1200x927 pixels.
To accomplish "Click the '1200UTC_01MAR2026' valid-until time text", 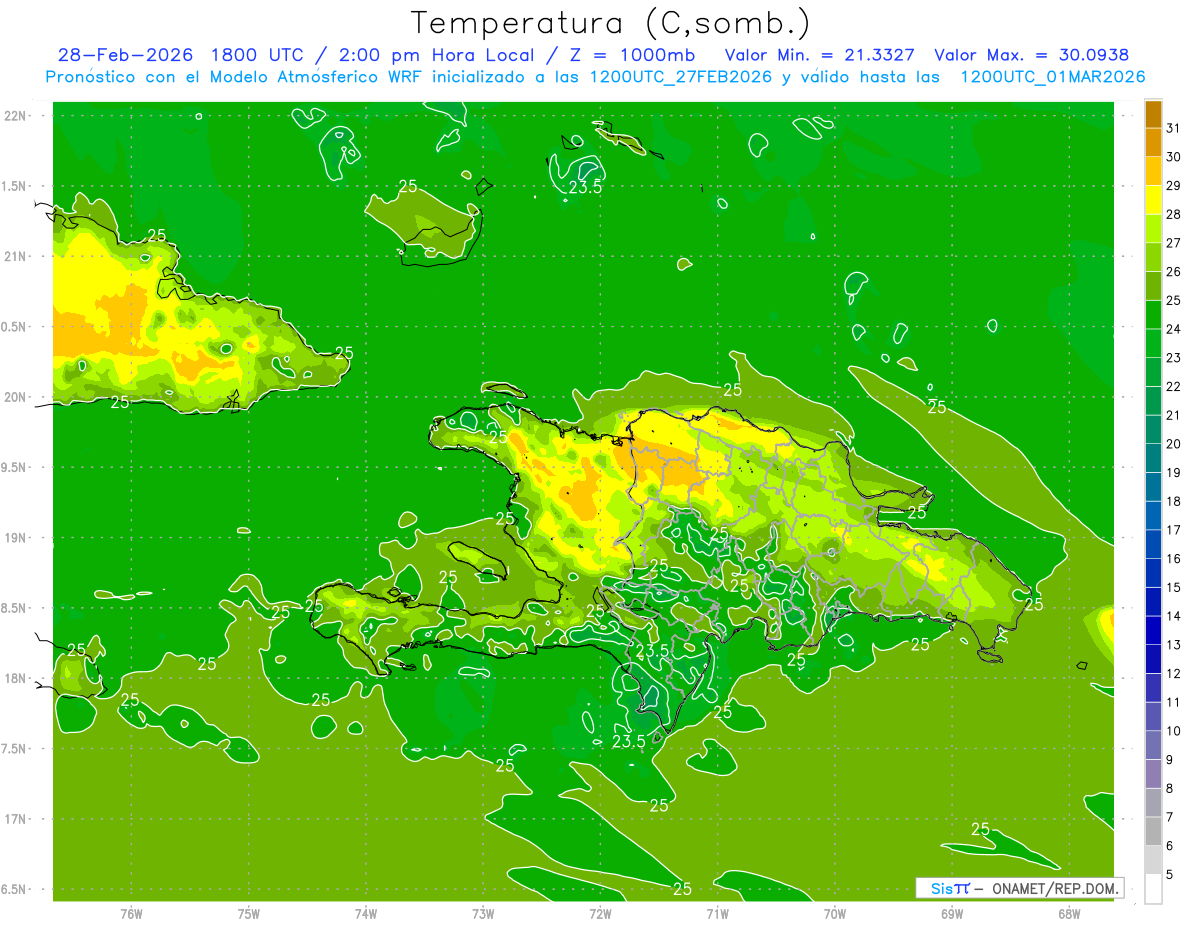I will [1052, 77].
